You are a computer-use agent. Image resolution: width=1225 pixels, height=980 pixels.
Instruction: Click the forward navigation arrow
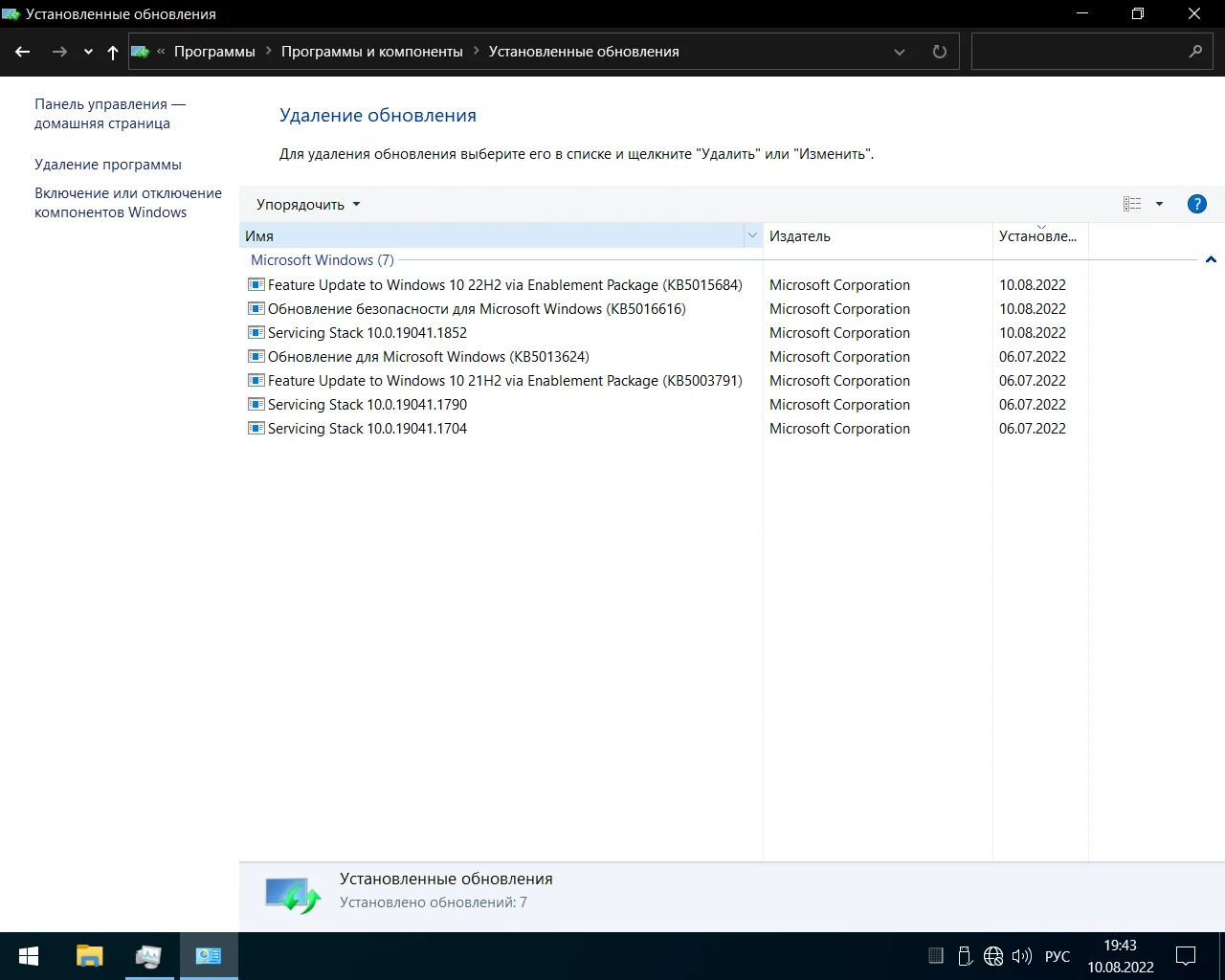coord(59,52)
